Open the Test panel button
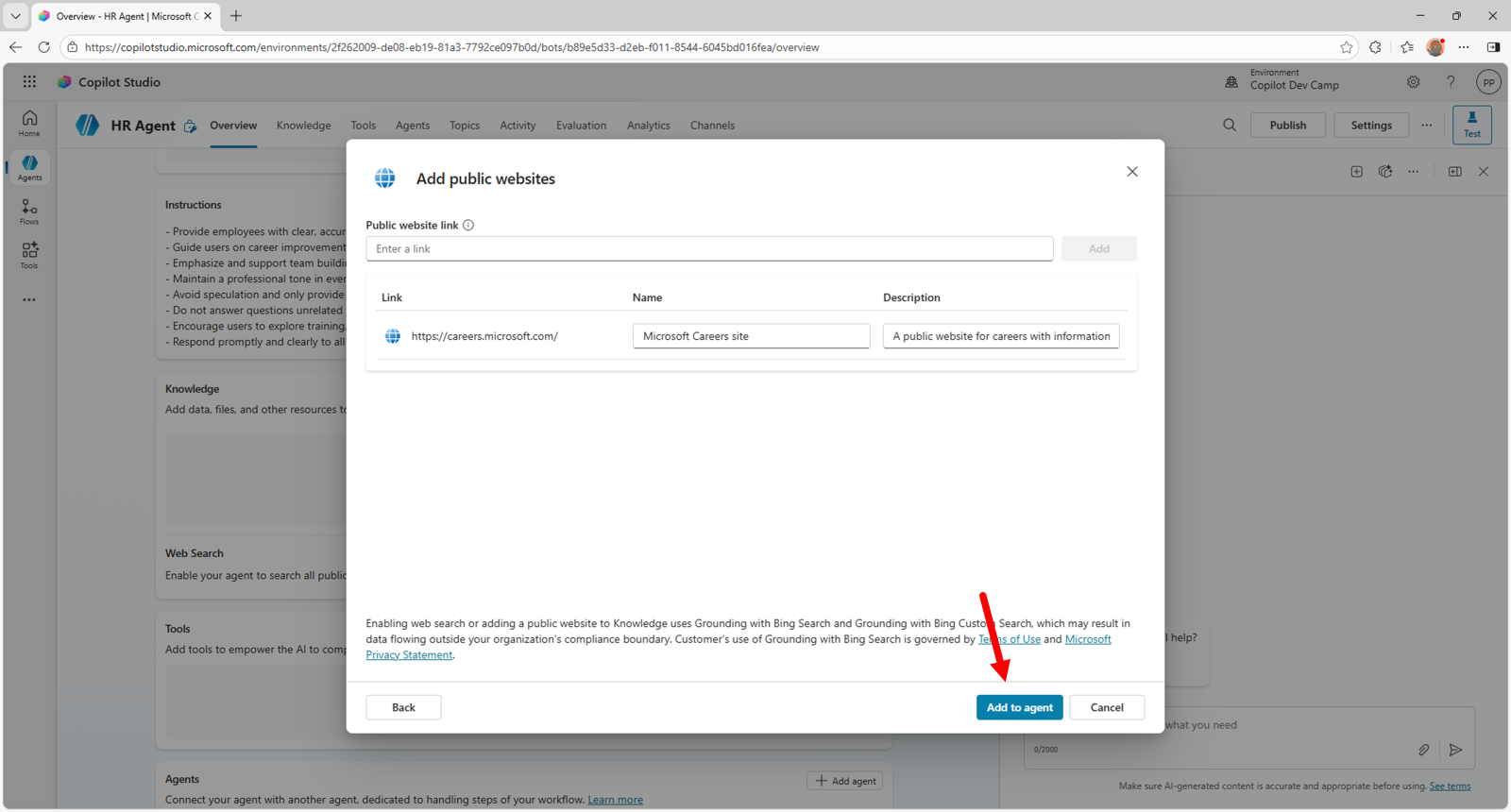Image resolution: width=1511 pixels, height=812 pixels. [1472, 125]
